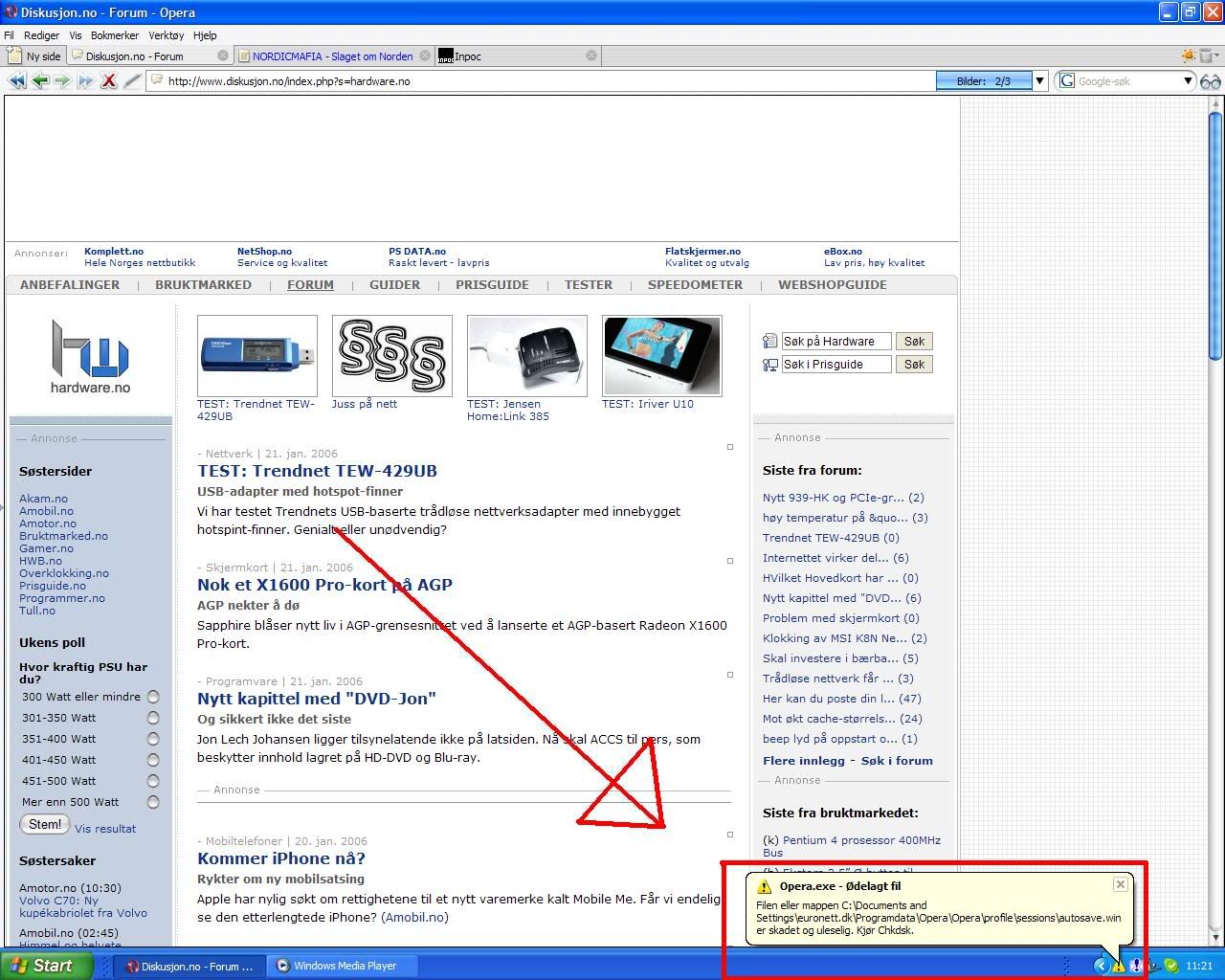The width and height of the screenshot is (1225, 980).
Task: Click the Rewind navigation icon
Action: tap(16, 81)
